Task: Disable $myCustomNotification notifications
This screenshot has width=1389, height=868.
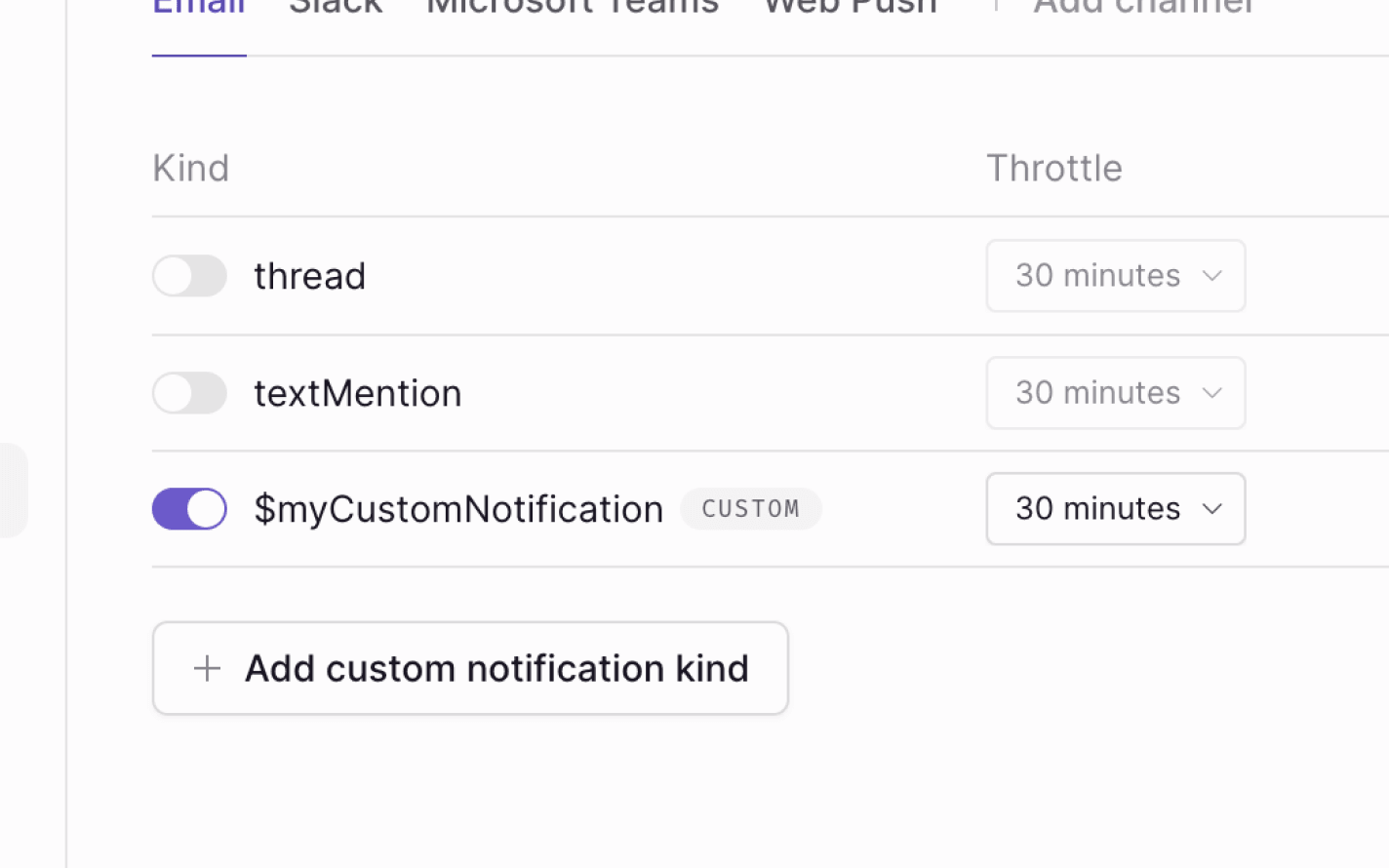Action: coord(189,508)
